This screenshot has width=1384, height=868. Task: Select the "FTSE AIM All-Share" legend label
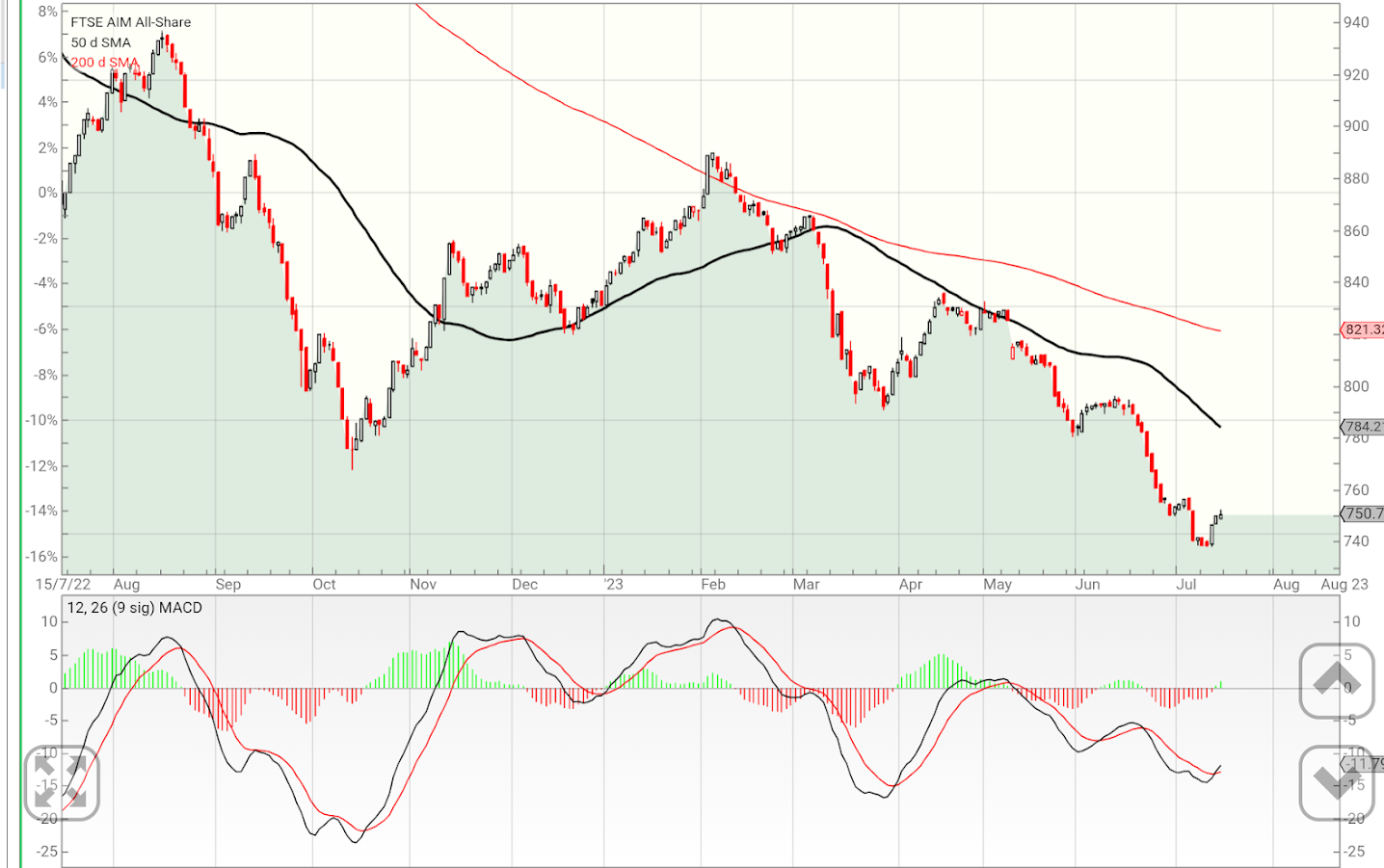coord(131,22)
